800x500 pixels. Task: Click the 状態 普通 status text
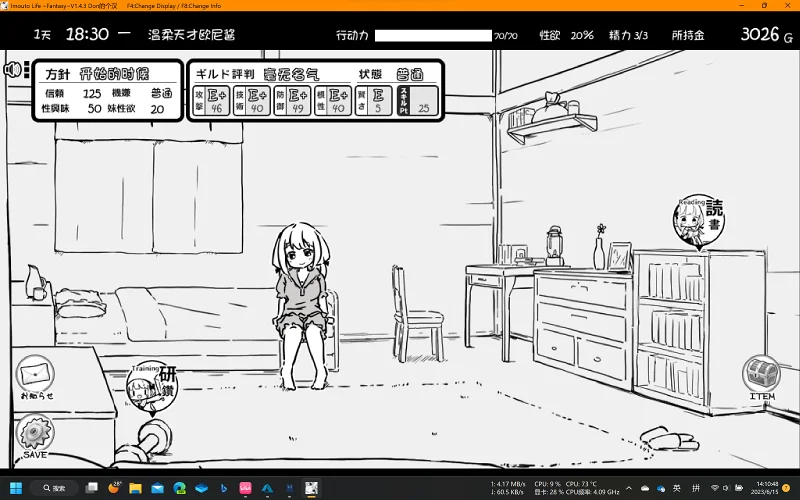[391, 74]
